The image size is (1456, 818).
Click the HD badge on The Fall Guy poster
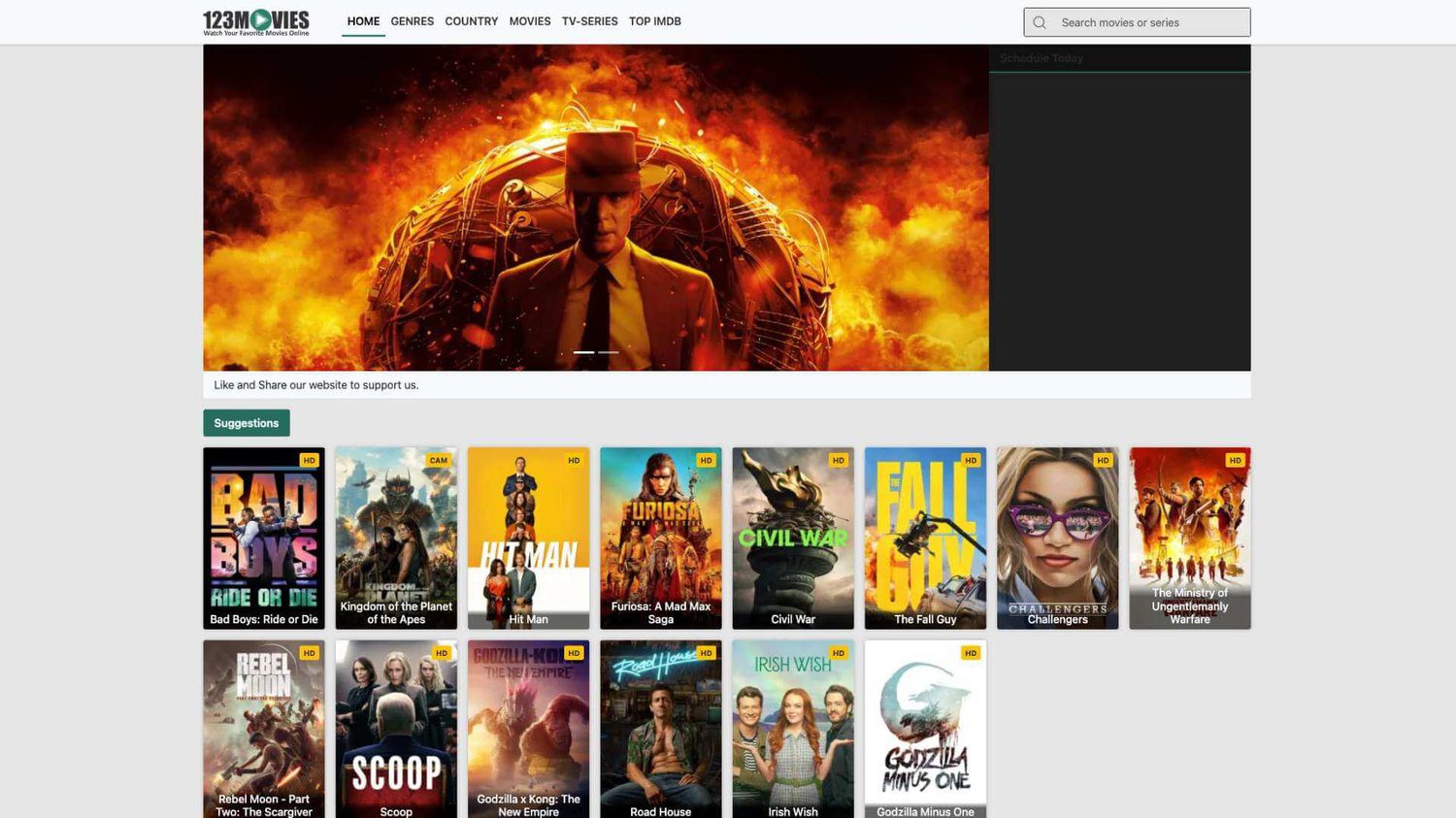click(971, 461)
